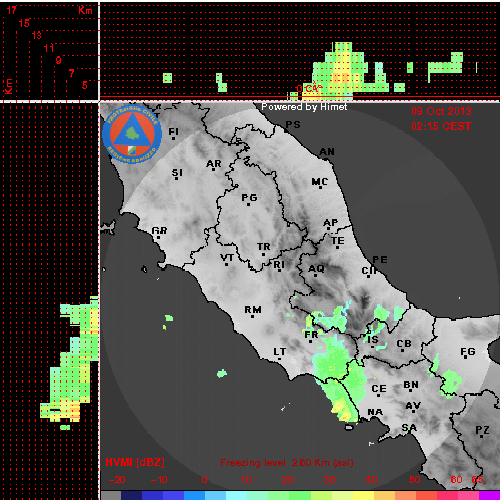Click the magenta swatch below 65 dBZ
Viewport: 500px width, 500px height.
tap(489, 495)
